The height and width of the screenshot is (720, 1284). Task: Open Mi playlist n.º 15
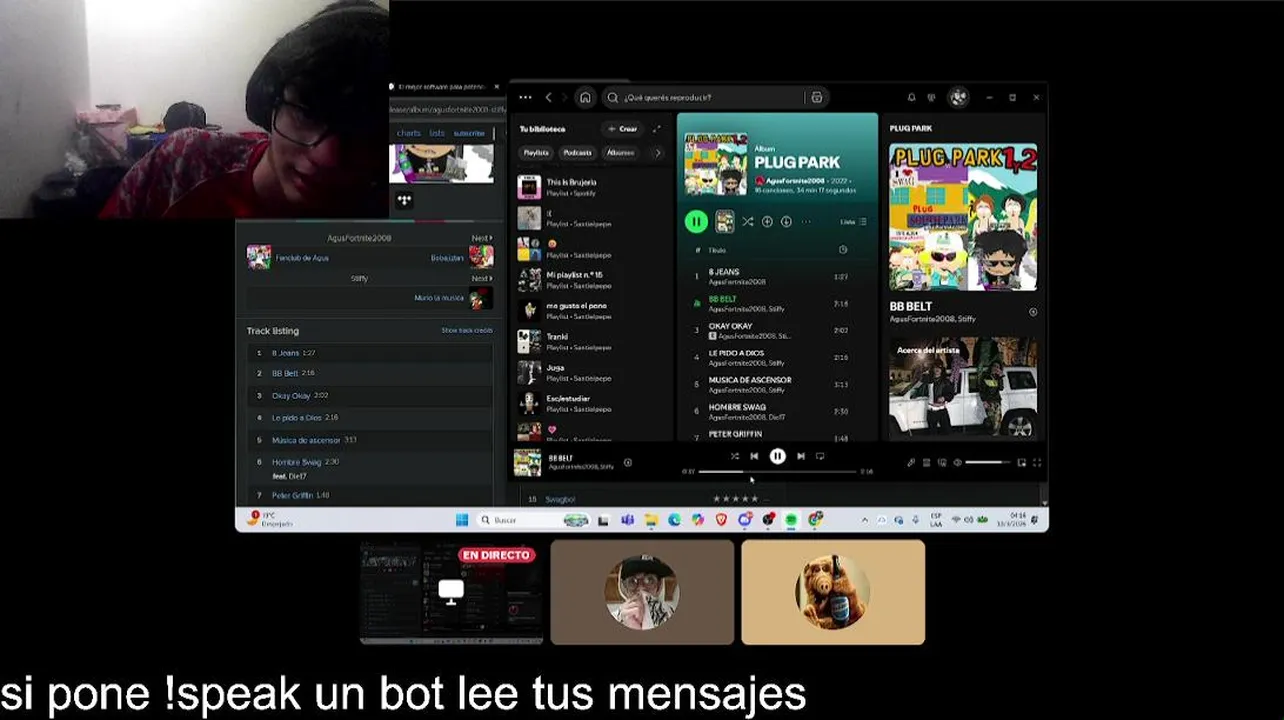590,279
